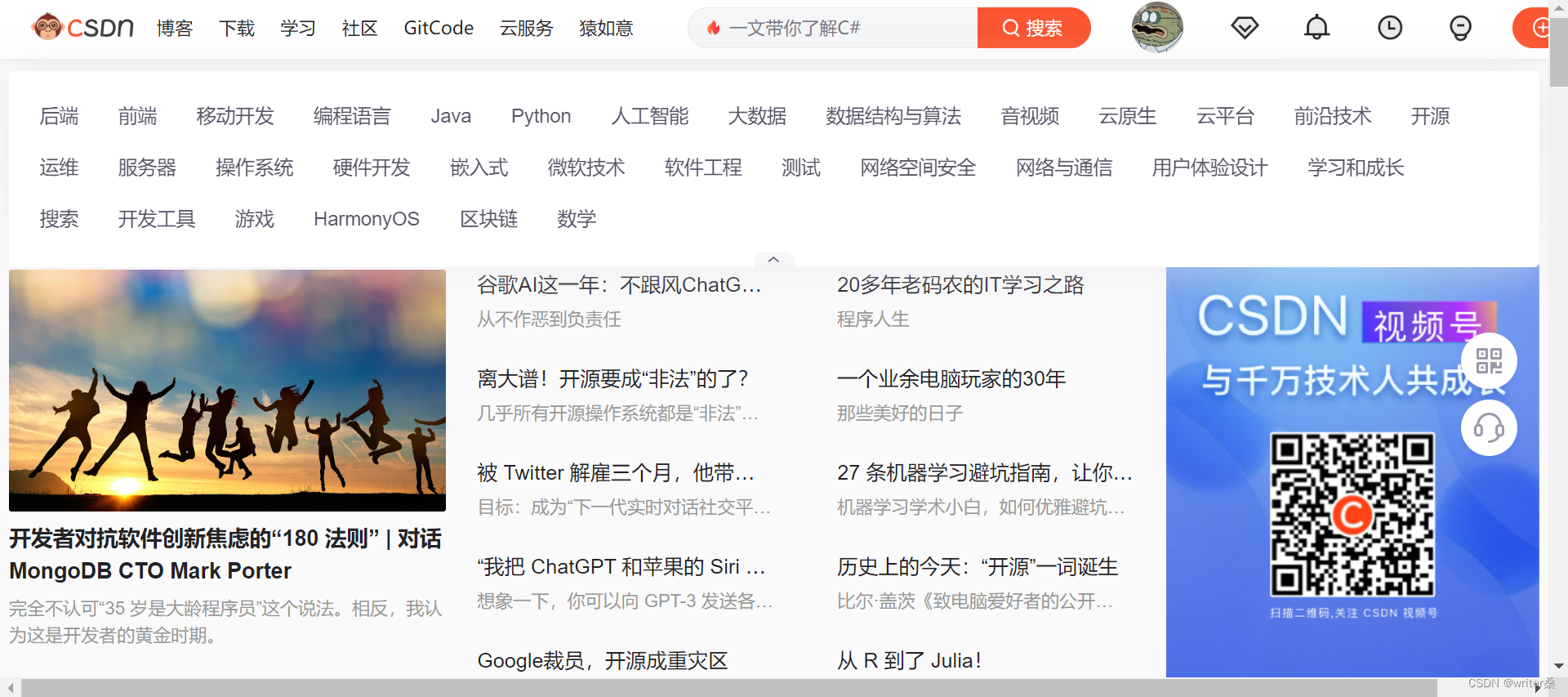
Task: Select the 大数据 category
Action: 757,116
